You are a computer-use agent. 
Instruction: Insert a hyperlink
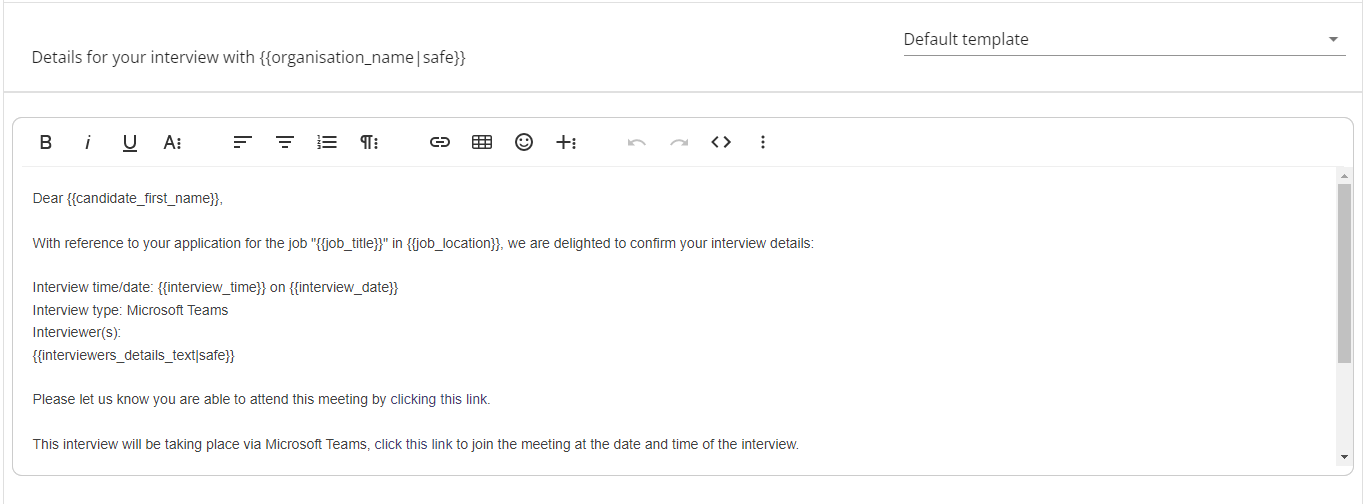(x=440, y=142)
